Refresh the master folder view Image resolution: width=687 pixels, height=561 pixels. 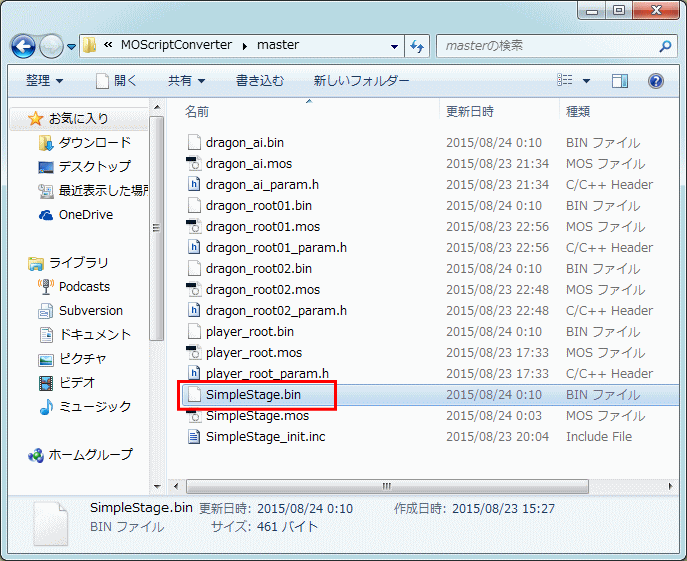click(x=417, y=46)
